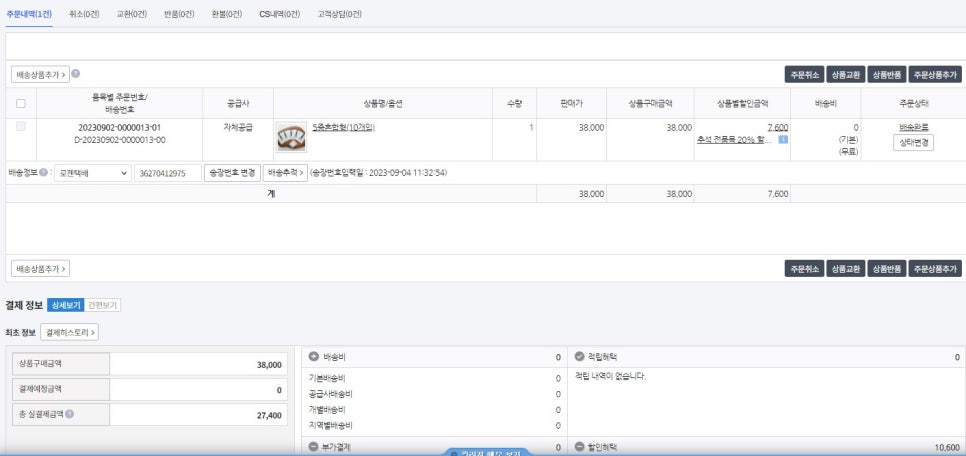Image resolution: width=966 pixels, height=456 pixels.
Task: Open the 로젠택배 courier dropdown
Action: tap(92, 173)
